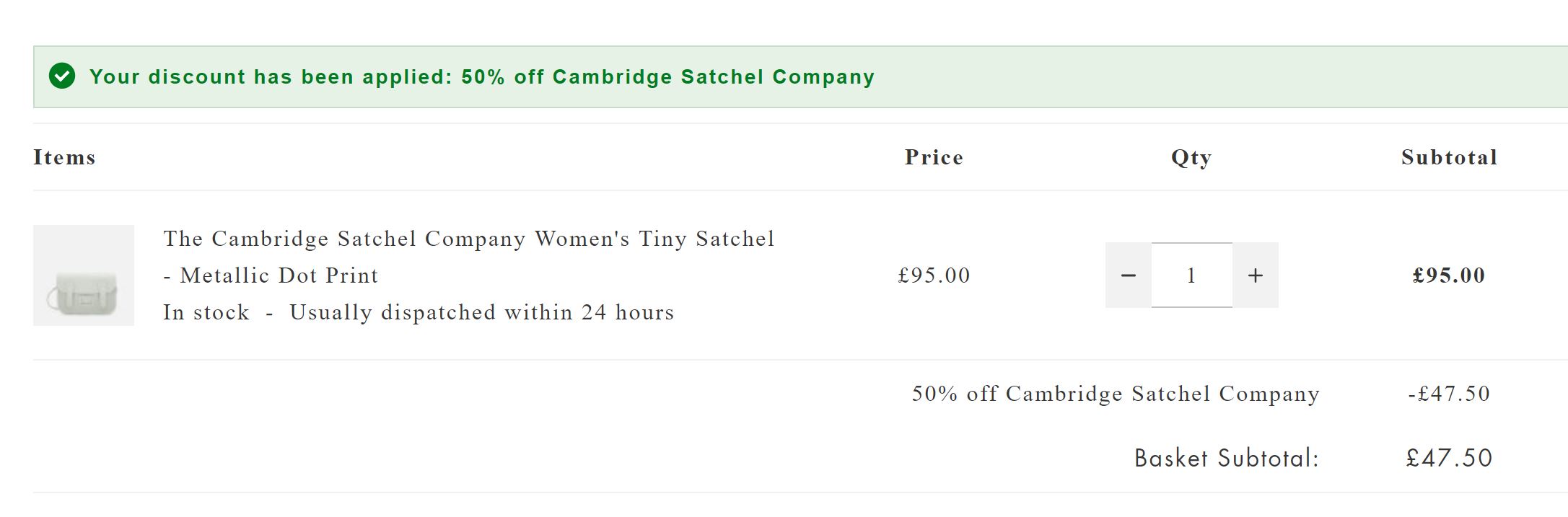This screenshot has height=517, width=1568.
Task: Click the "Price" column header
Action: [x=934, y=157]
